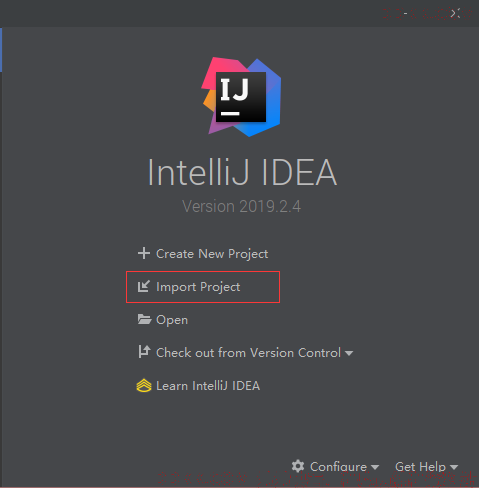Click the Import Project arrow icon
This screenshot has width=479, height=489.
pyautogui.click(x=144, y=286)
